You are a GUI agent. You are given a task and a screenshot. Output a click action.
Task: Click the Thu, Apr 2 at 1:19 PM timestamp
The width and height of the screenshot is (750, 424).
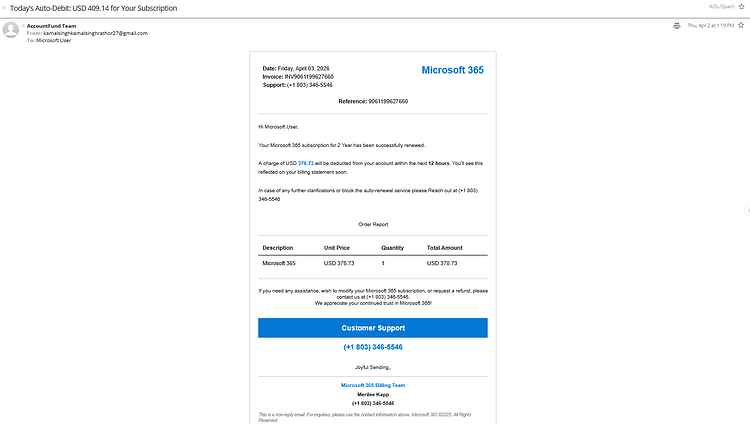point(711,25)
